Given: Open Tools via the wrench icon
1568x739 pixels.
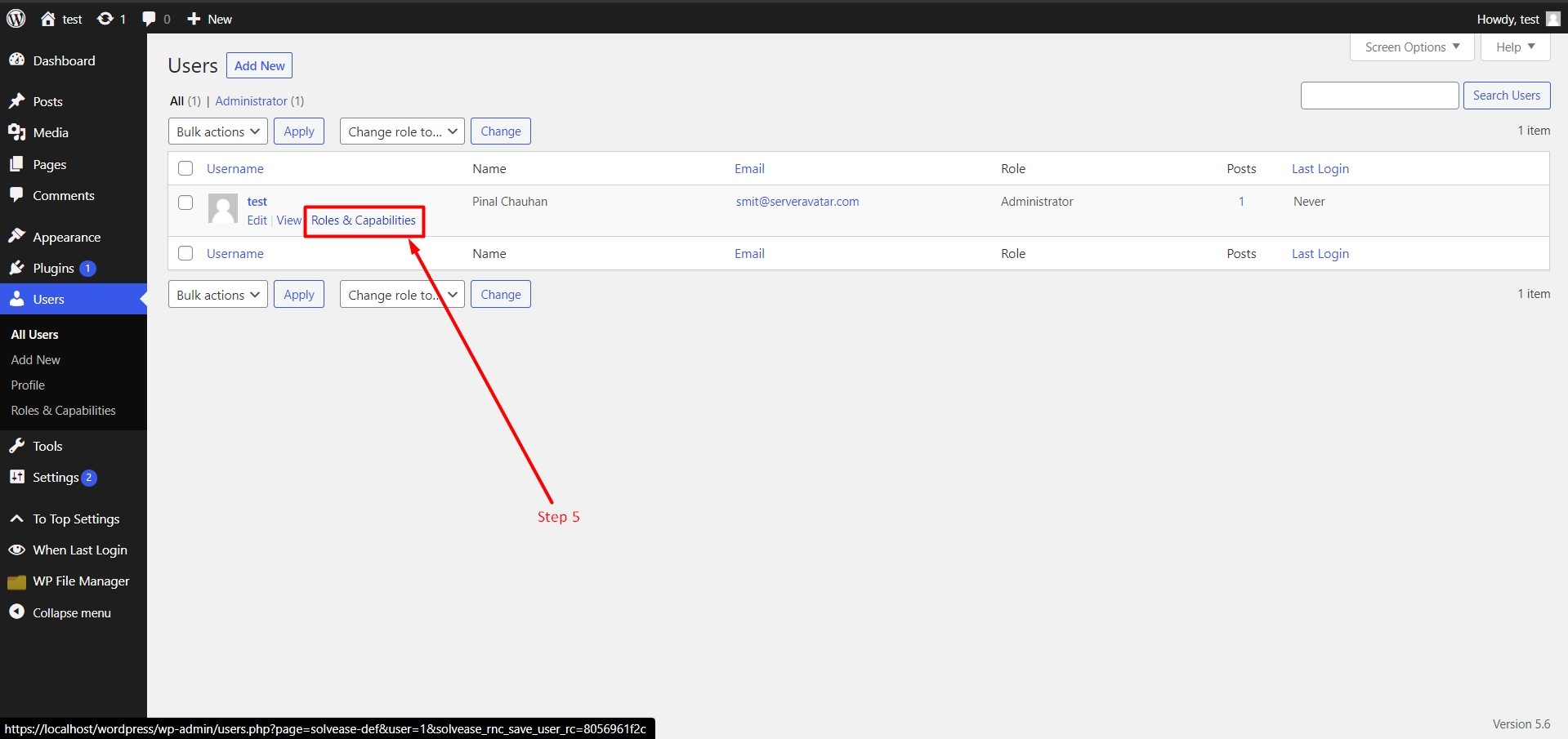Looking at the screenshot, I should [16, 446].
